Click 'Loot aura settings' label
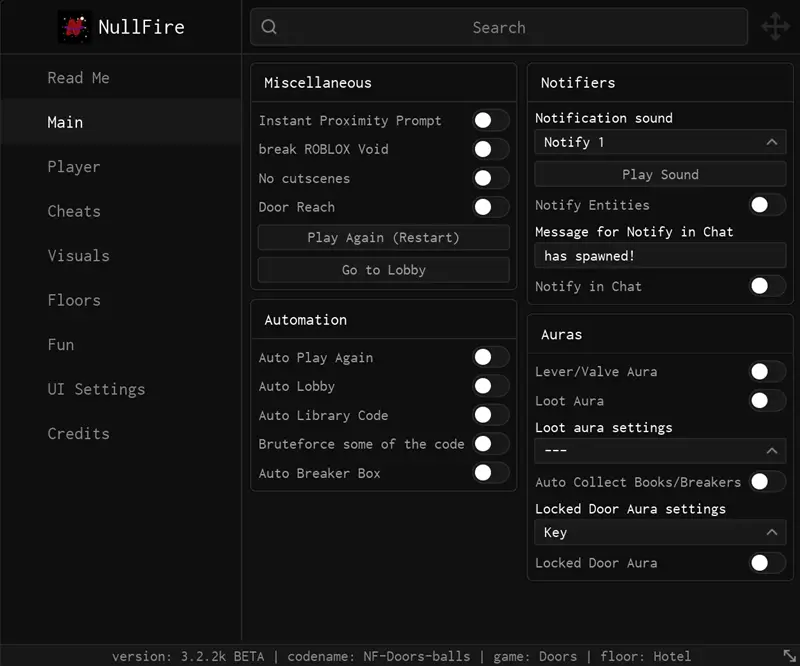This screenshot has height=666, width=800. (604, 427)
